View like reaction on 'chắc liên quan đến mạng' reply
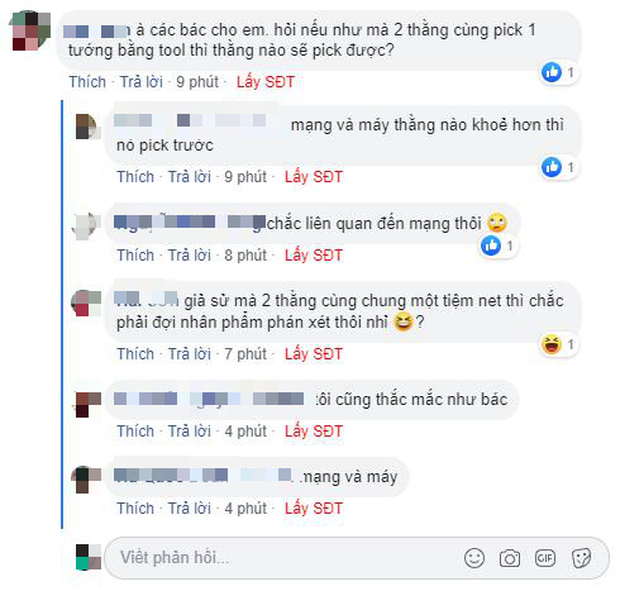The width and height of the screenshot is (620, 591). click(x=498, y=246)
